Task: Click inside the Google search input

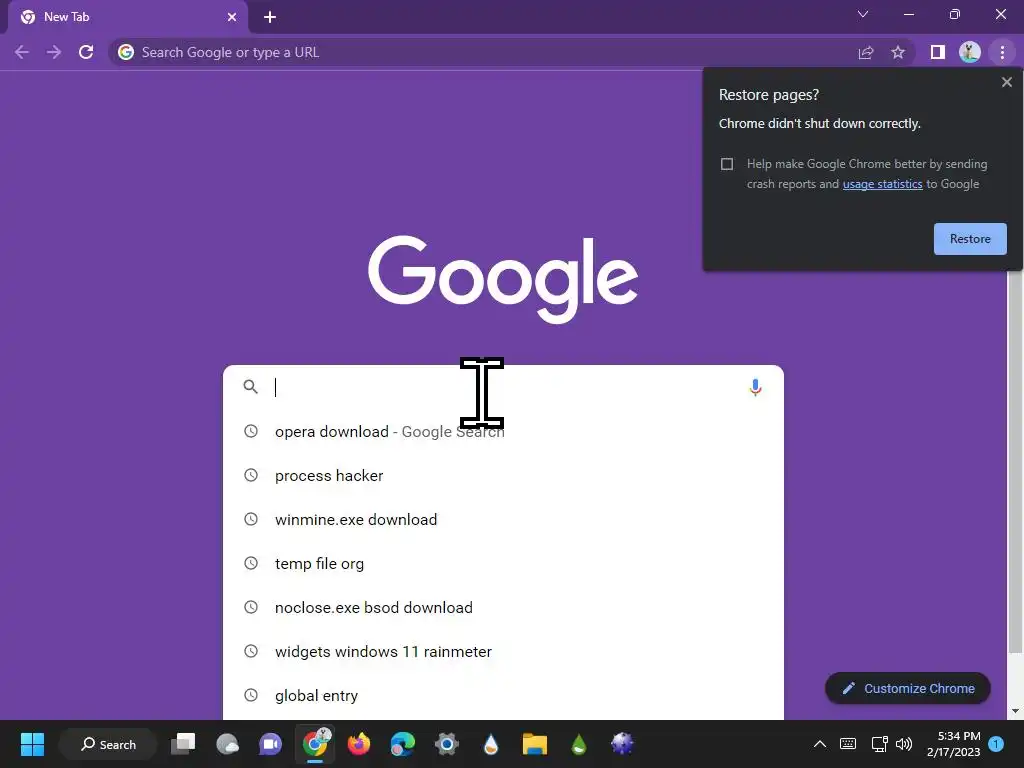Action: point(503,387)
